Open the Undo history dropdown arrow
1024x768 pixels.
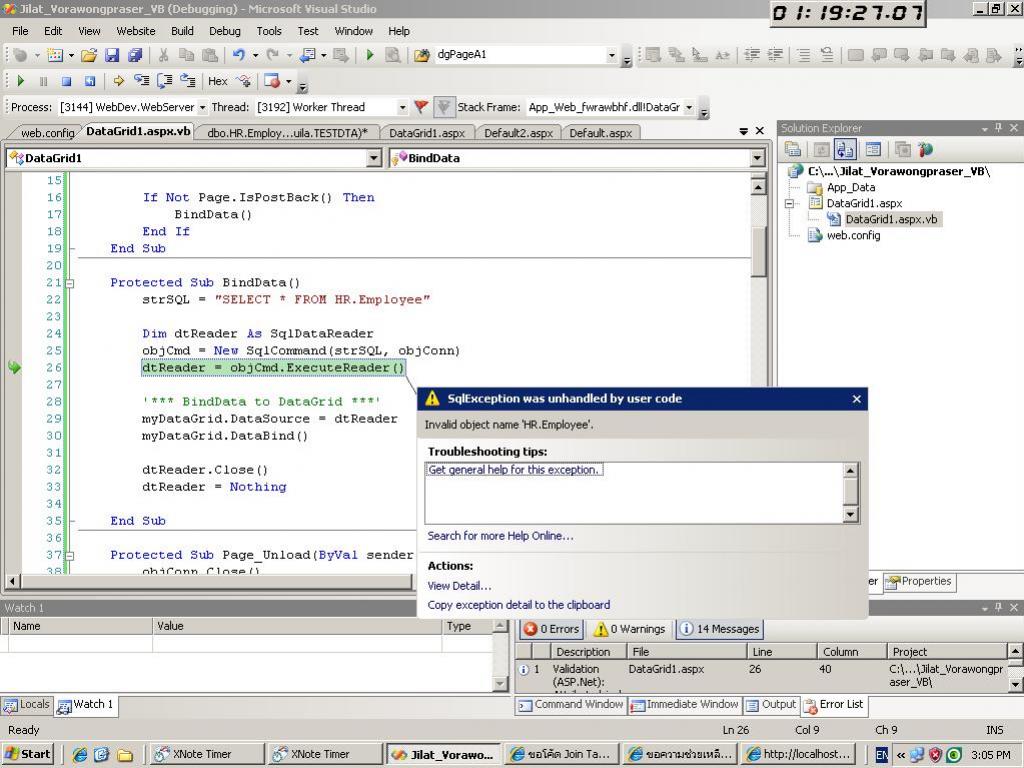tap(255, 56)
